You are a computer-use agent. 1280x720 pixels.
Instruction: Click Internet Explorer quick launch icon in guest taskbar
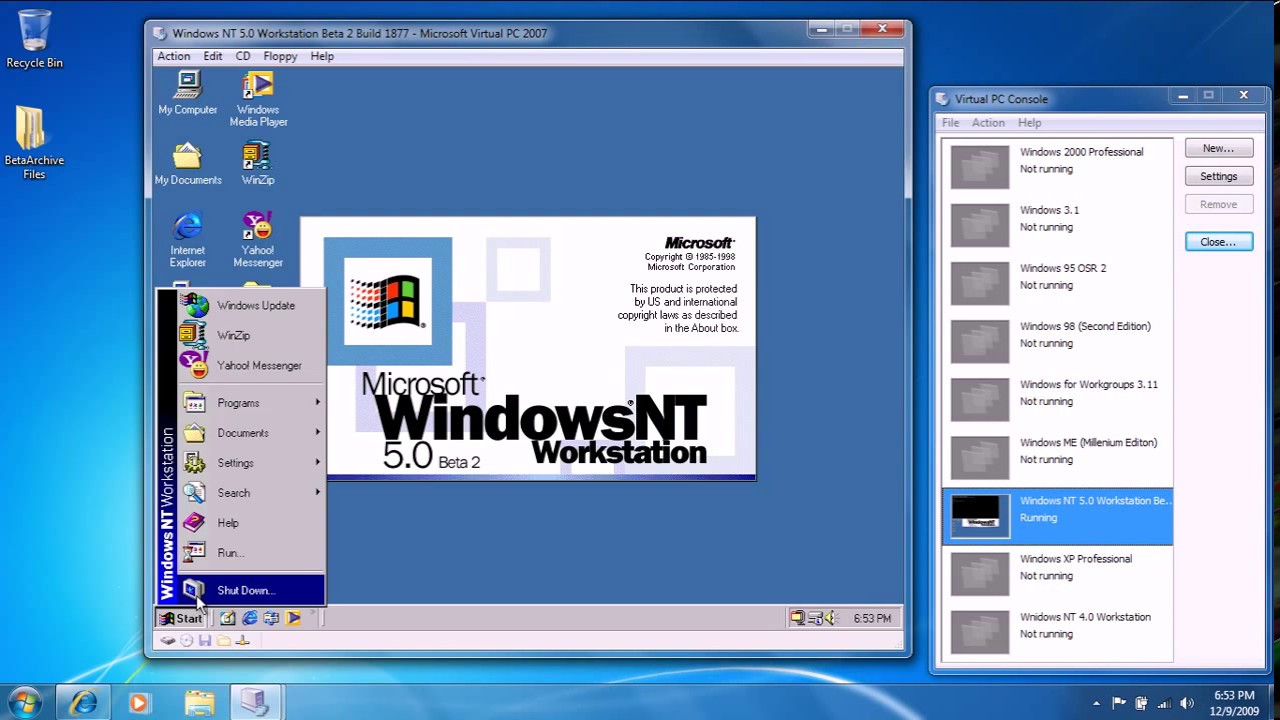point(250,618)
